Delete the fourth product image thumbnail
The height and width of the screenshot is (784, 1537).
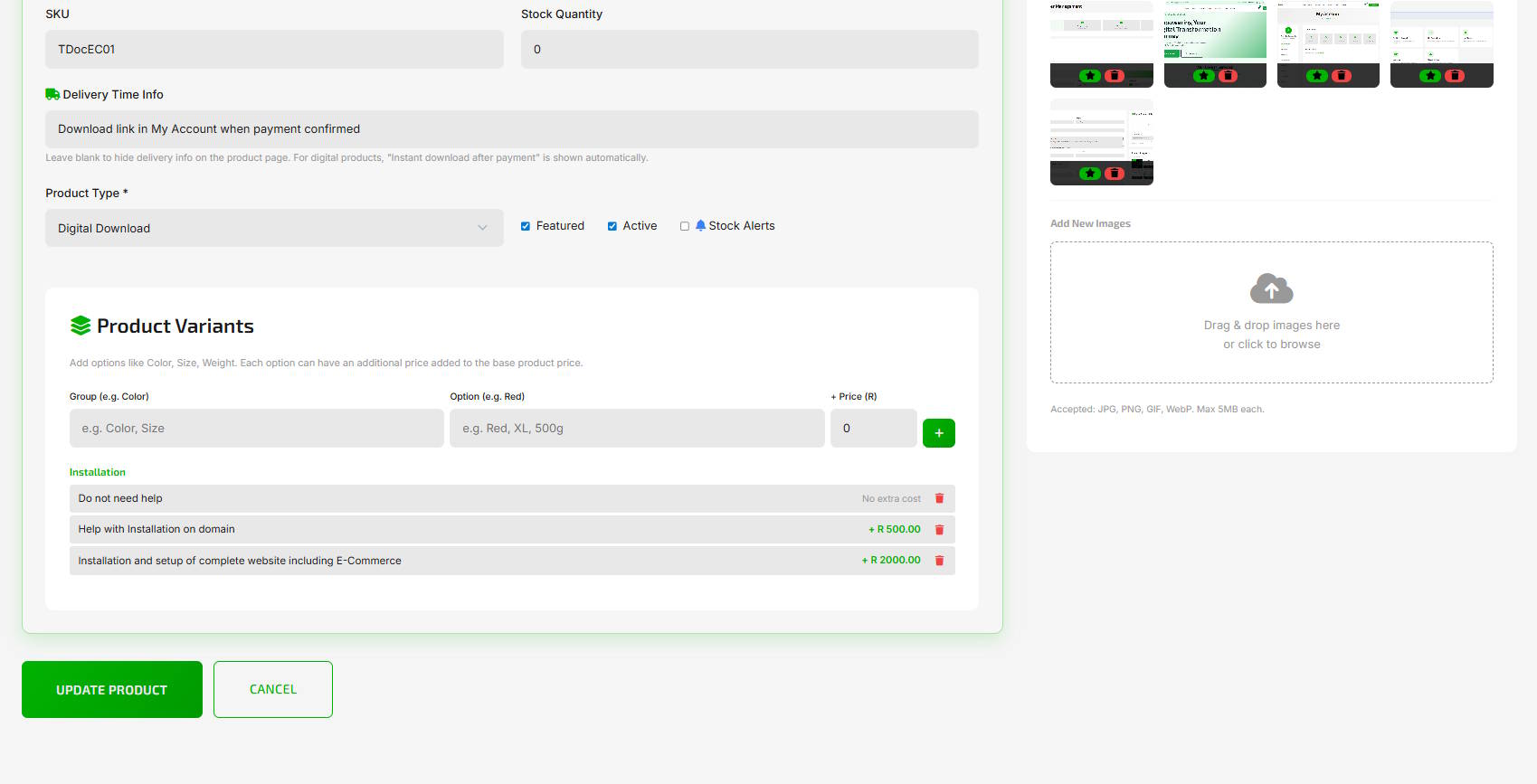[x=1454, y=76]
